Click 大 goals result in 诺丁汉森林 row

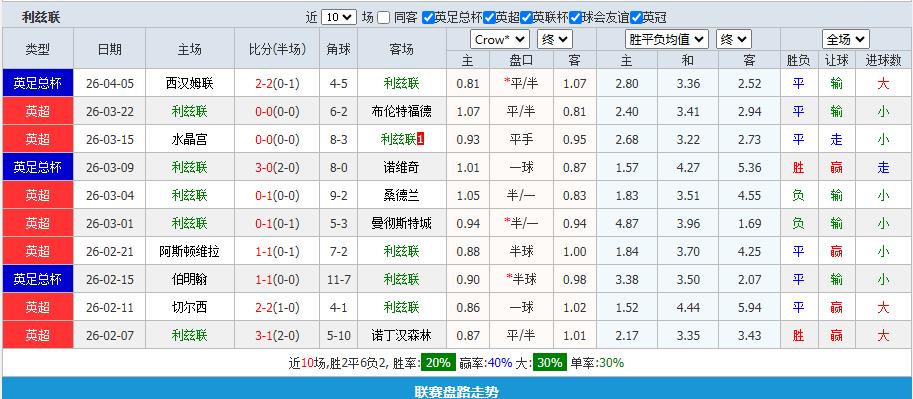883,335
